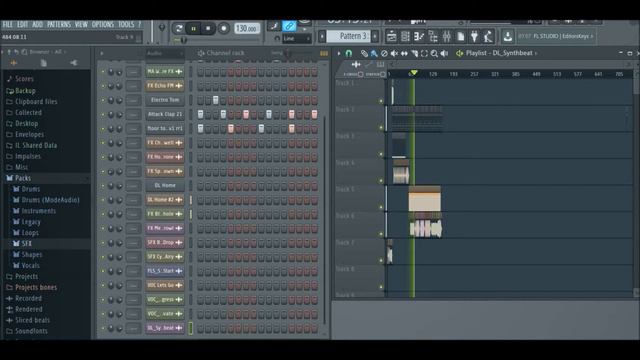Select the Zoom magnifier tool in playlist
Image resolution: width=640 pixels, height=360 pixels.
click(434, 53)
